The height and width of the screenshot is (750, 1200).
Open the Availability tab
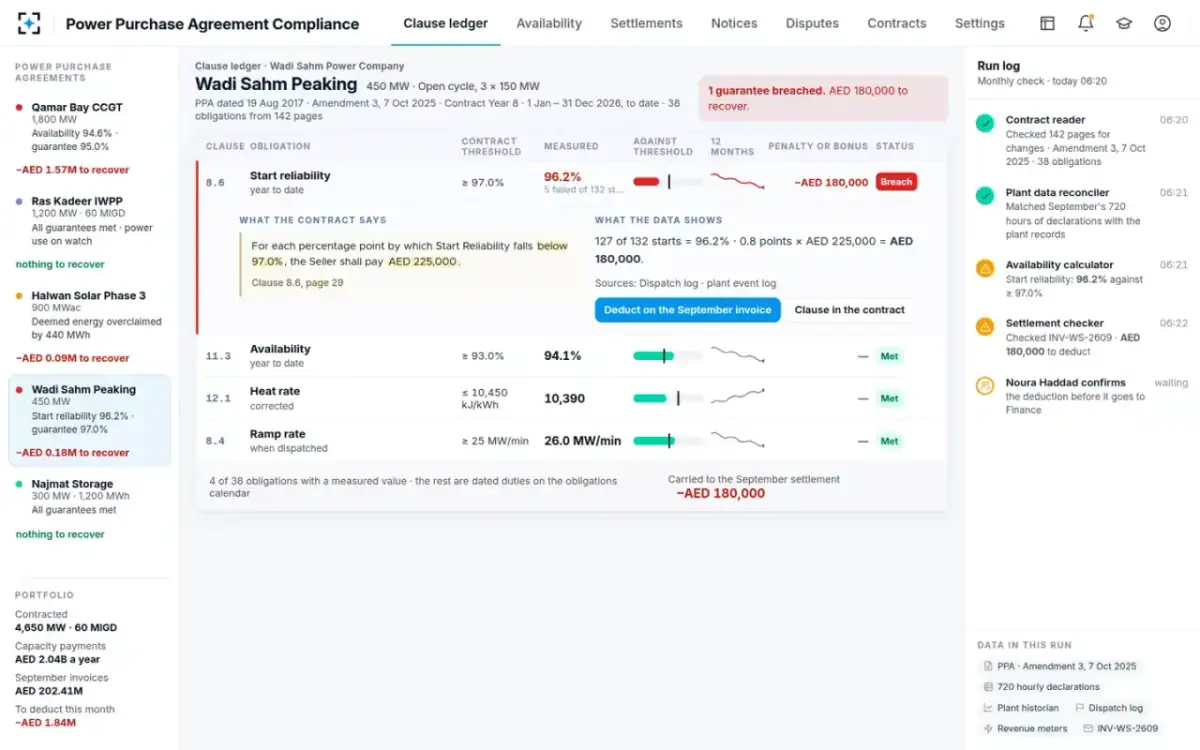click(549, 23)
